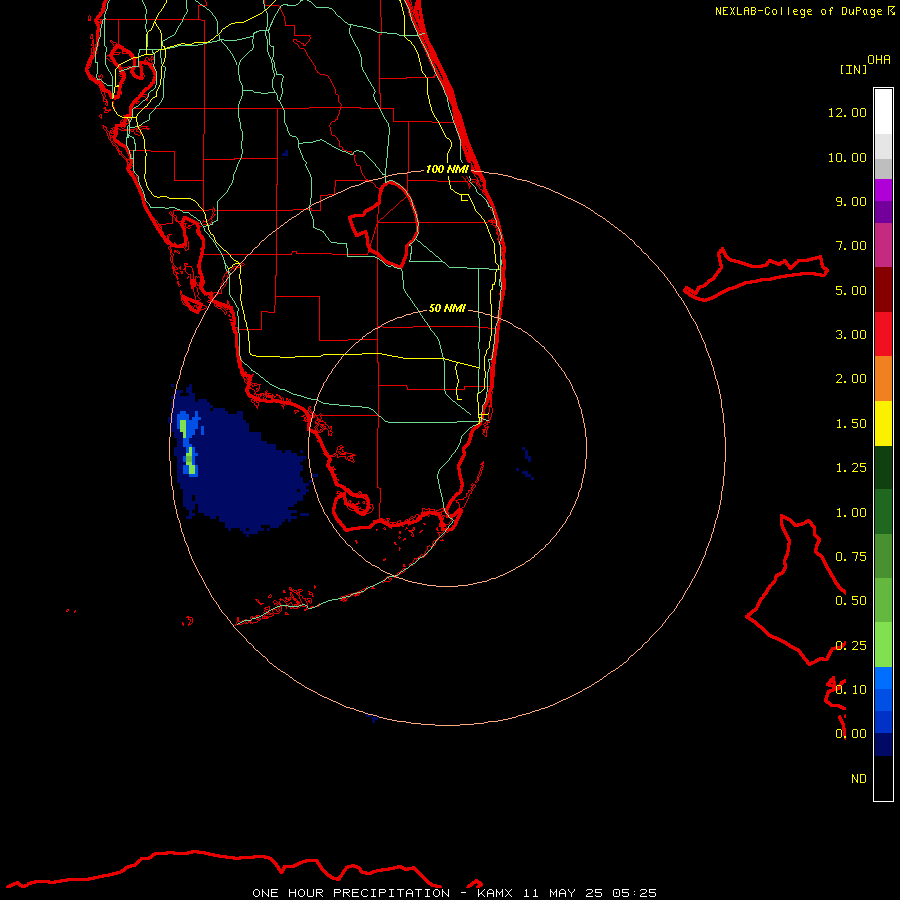The height and width of the screenshot is (900, 900).
Task: Select the navy swatch below 0.00
Action: (x=883, y=744)
